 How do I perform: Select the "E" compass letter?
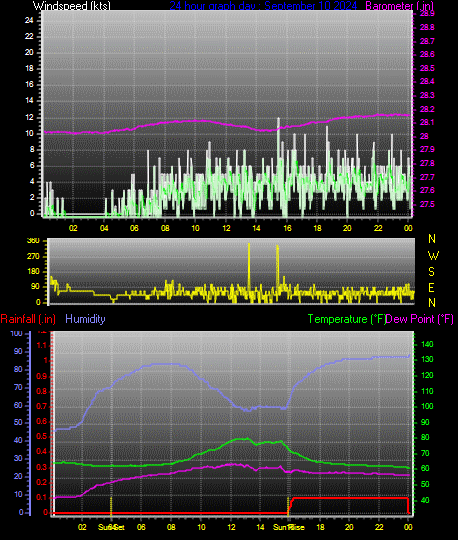[431, 288]
